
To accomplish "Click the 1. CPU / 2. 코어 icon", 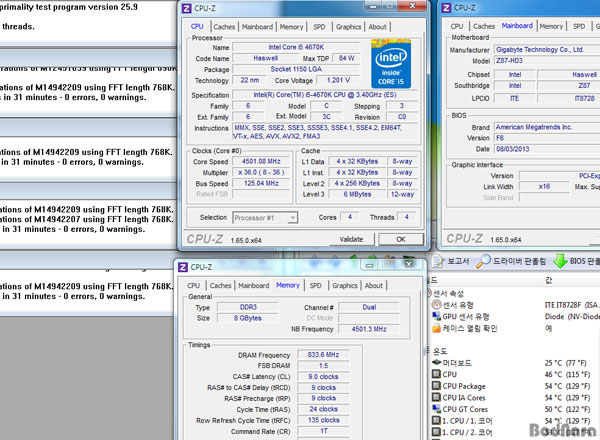I will pyautogui.click(x=436, y=432).
